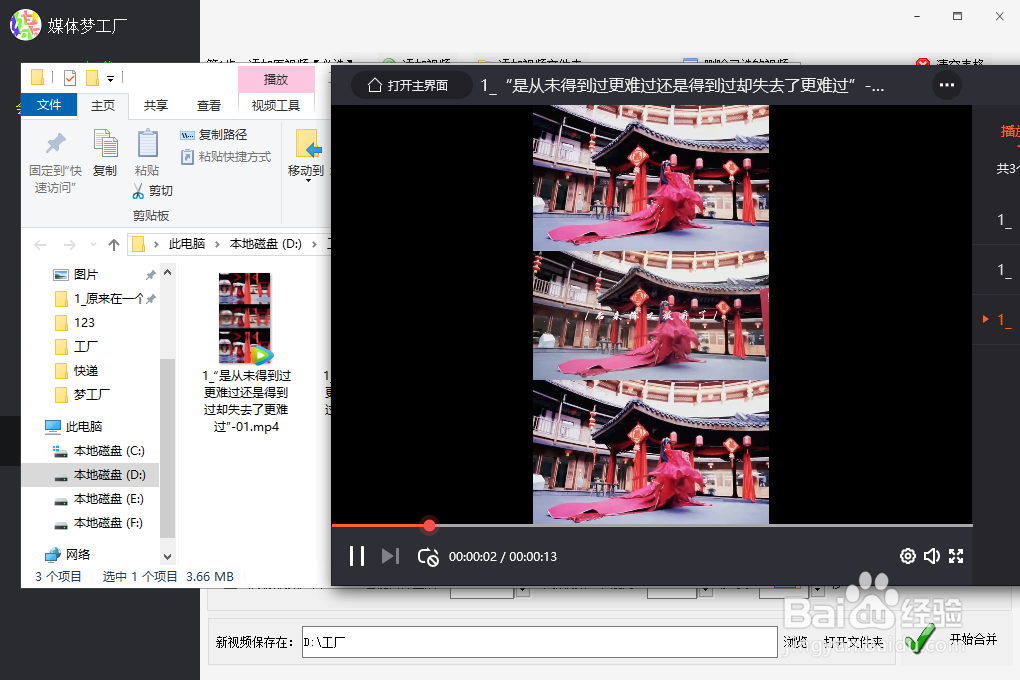Screen dimensions: 1020x680
Task: Click 复制路径 in Explorer ribbon
Action: 214,135
